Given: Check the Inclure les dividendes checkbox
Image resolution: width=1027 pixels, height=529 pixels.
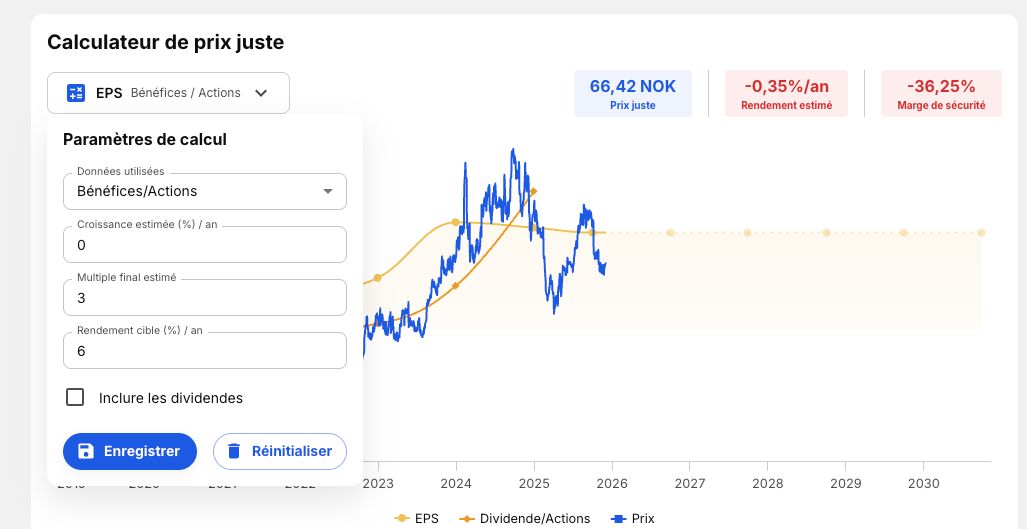Looking at the screenshot, I should point(75,397).
